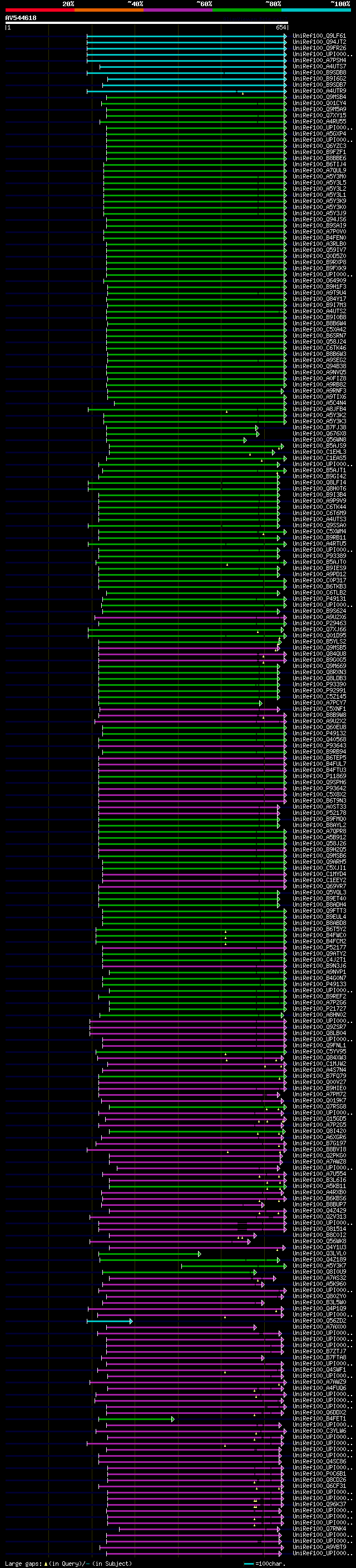Viewport: 356px width, 1568px height.
Task: Select label UniRef100_A9U2X6
Action: click(x=319, y=617)
